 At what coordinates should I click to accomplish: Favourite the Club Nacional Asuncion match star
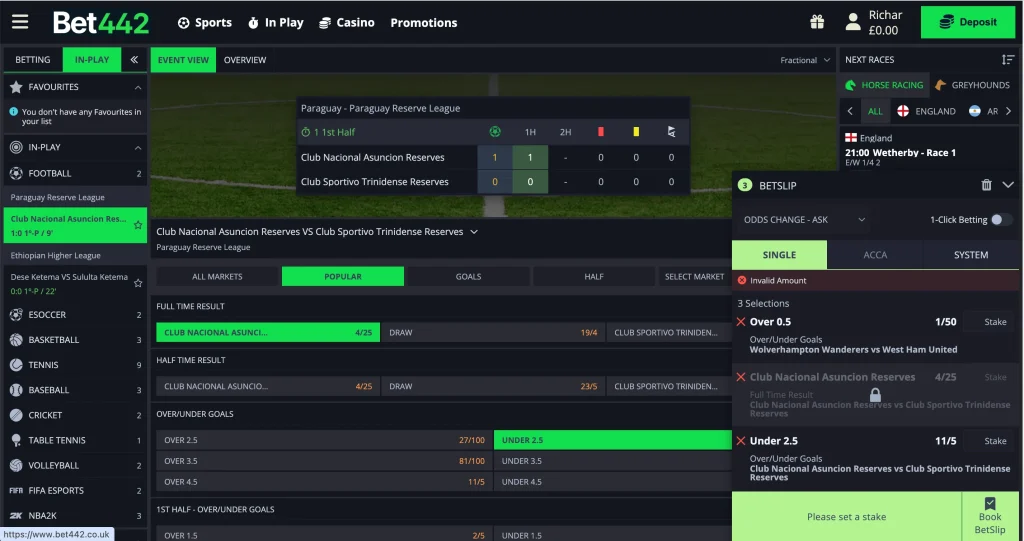click(138, 225)
